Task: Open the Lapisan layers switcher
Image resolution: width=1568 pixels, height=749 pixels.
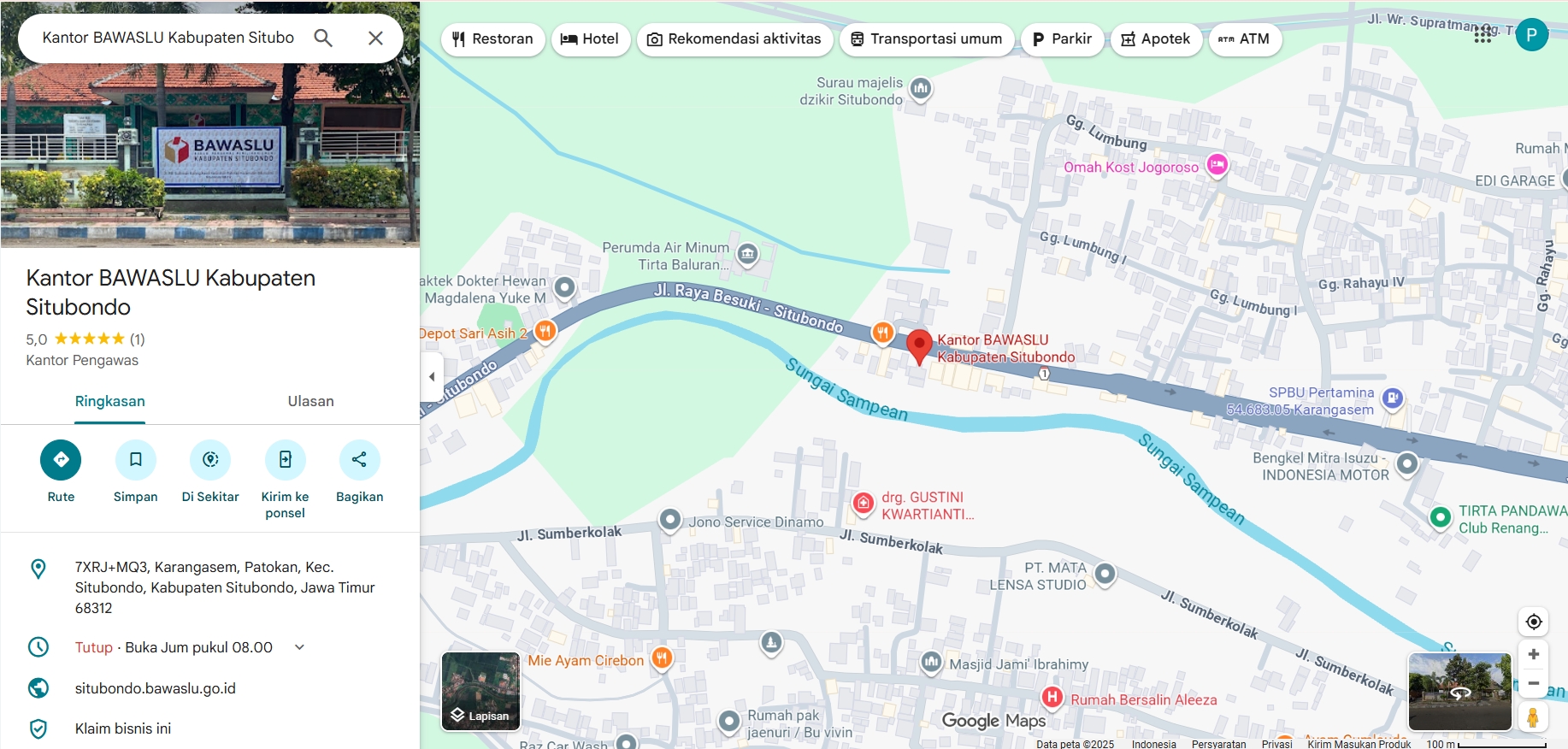Action: pyautogui.click(x=480, y=691)
